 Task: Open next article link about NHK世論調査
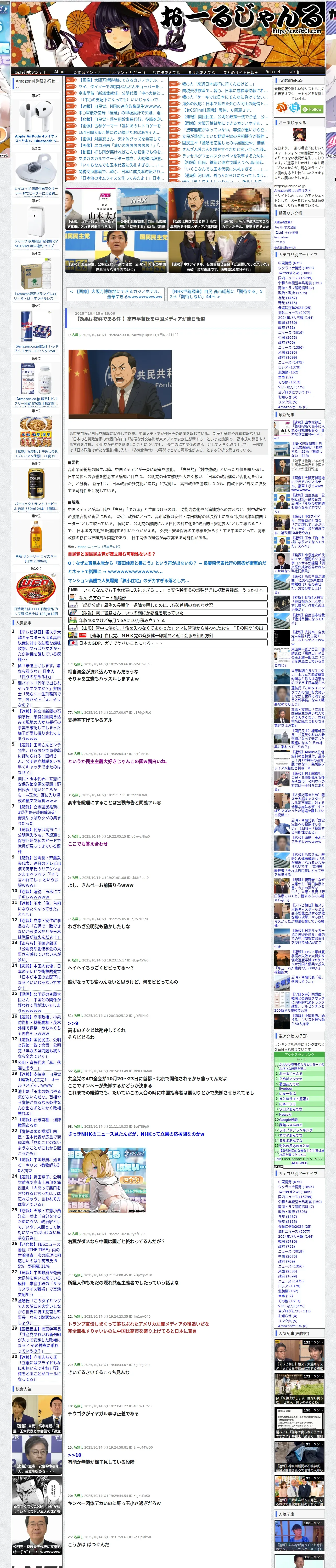[216, 294]
